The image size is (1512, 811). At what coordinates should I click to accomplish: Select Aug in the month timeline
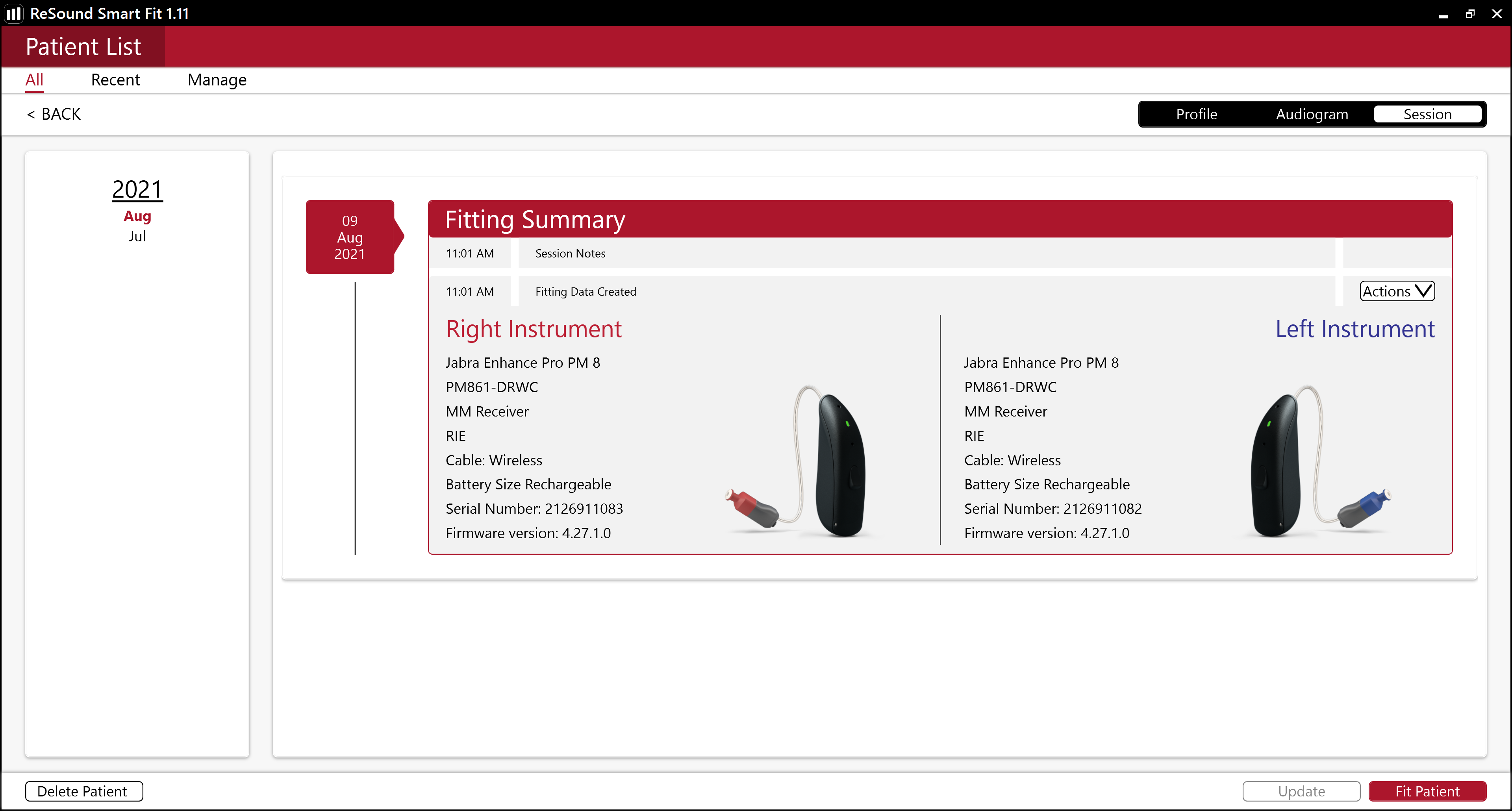point(137,216)
